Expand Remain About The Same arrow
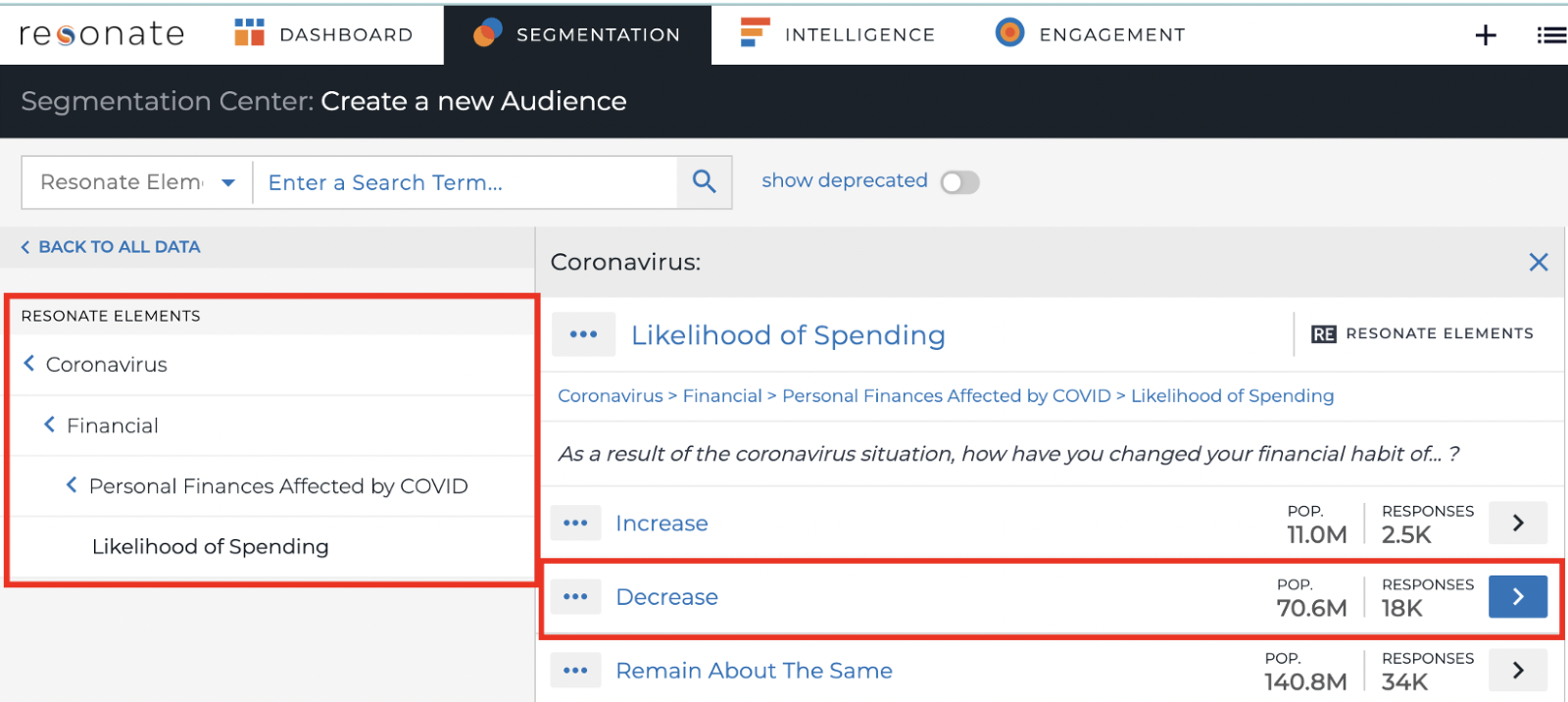Image resolution: width=1568 pixels, height=702 pixels. pyautogui.click(x=1518, y=670)
